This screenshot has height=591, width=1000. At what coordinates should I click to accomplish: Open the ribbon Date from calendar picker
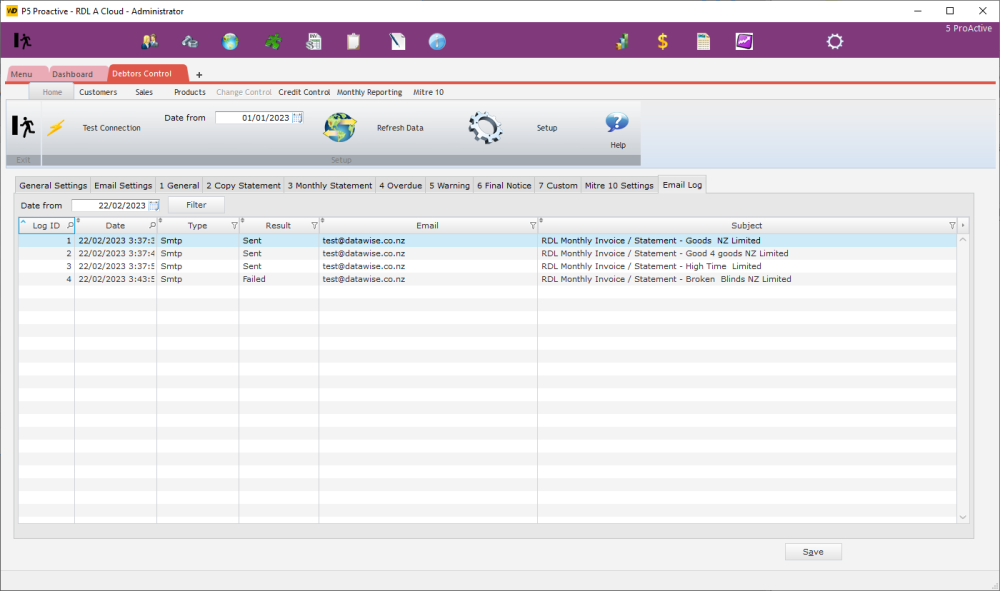click(x=297, y=118)
